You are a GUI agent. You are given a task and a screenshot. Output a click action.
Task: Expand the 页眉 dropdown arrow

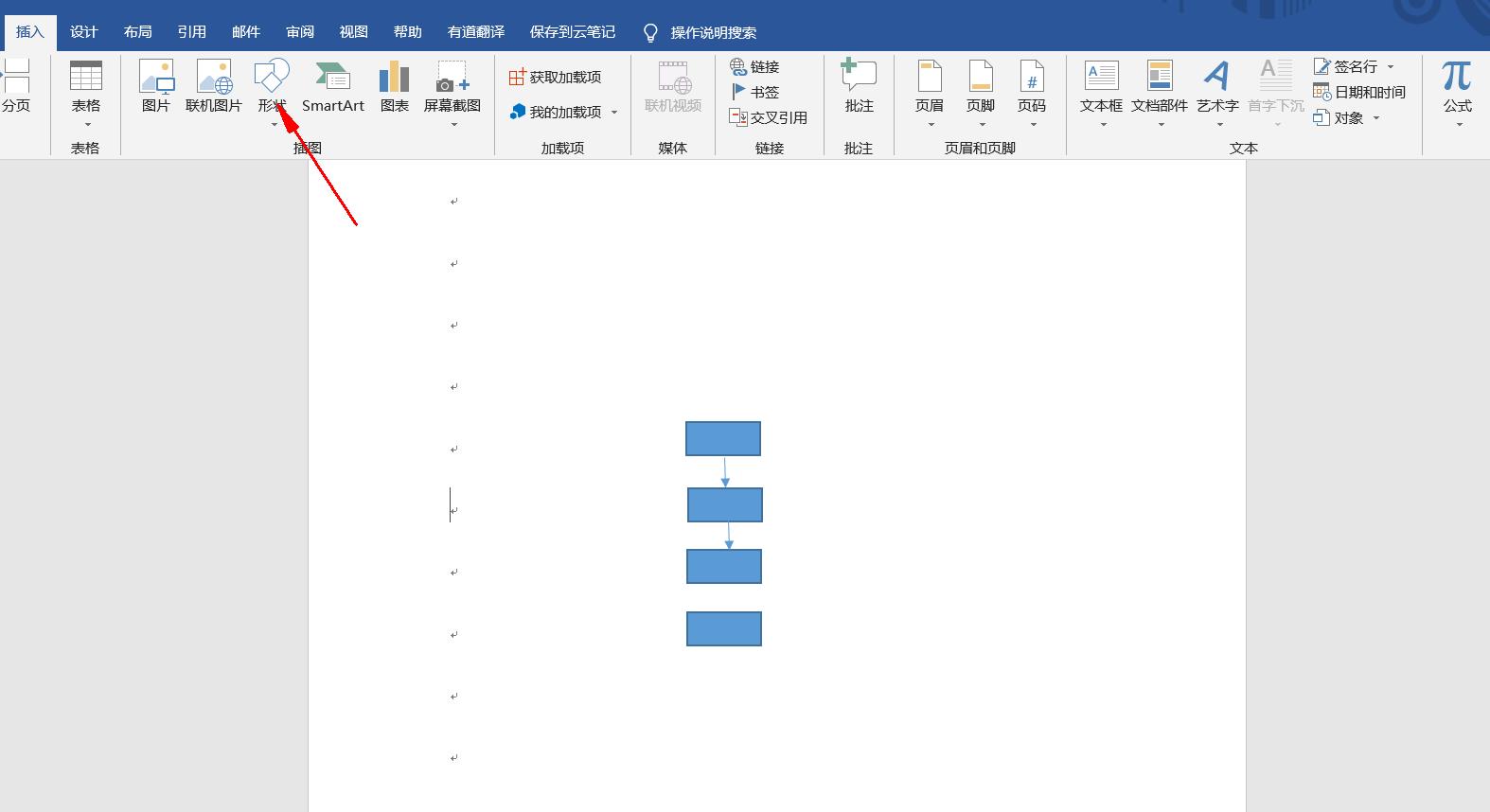coord(931,125)
